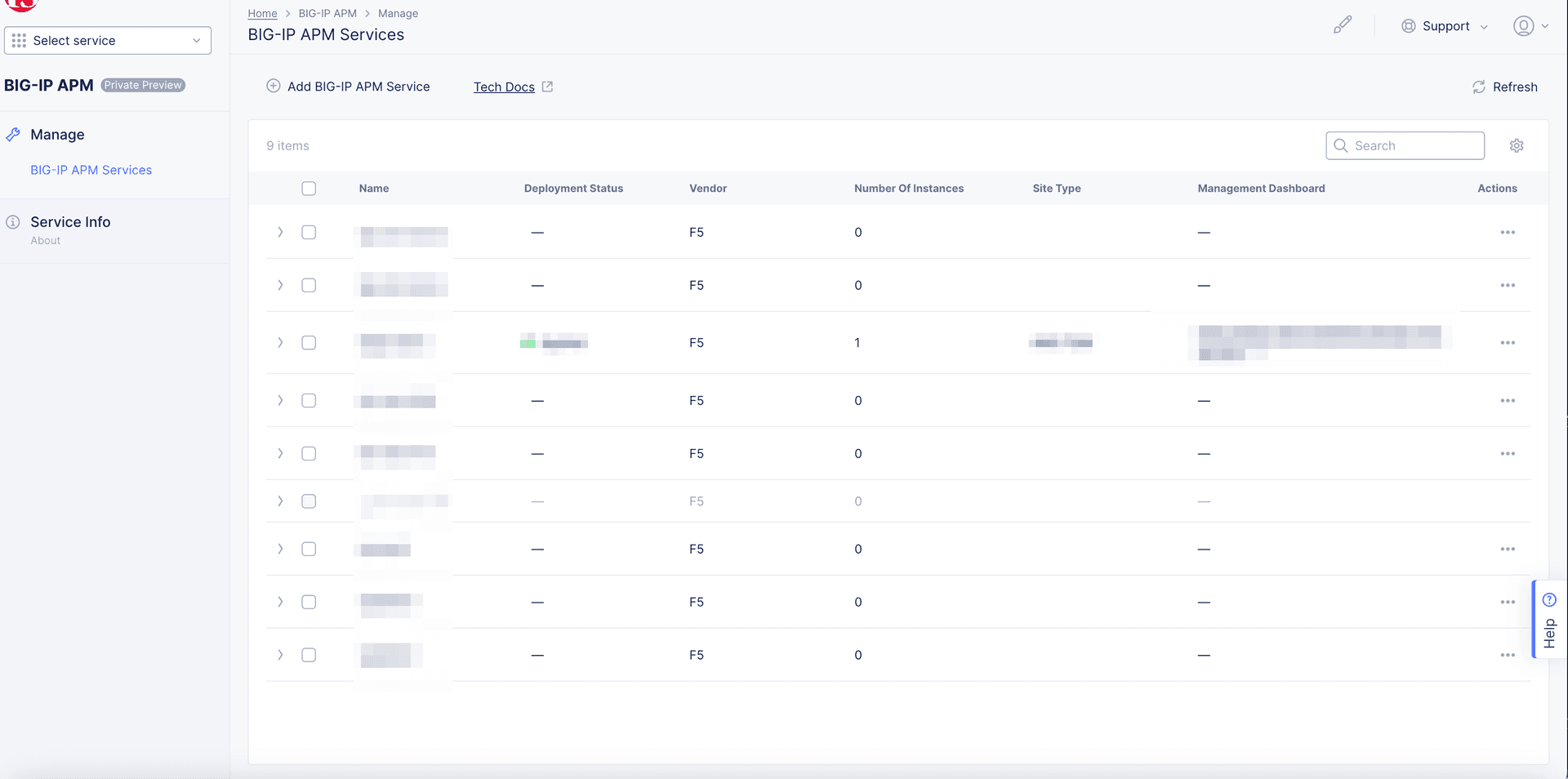Click the Refresh icon to reload services
The image size is (1568, 779).
pos(1480,87)
